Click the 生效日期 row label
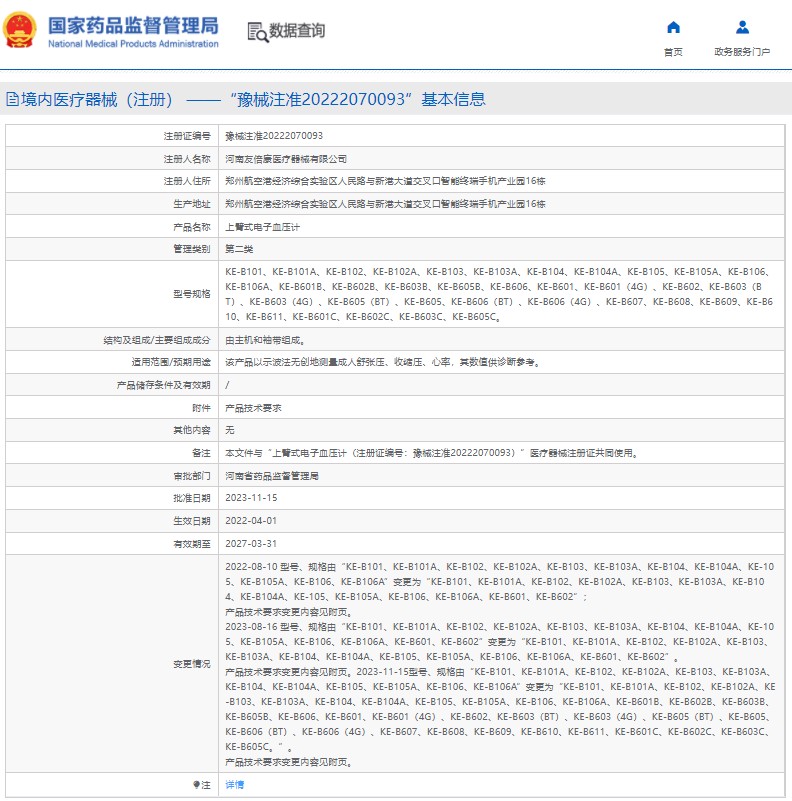Screen dimensions: 792x801 [x=192, y=521]
